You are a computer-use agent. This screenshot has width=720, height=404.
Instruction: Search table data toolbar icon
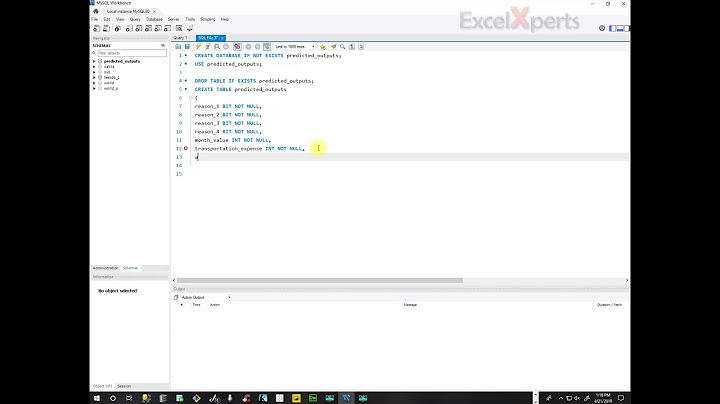click(179, 28)
